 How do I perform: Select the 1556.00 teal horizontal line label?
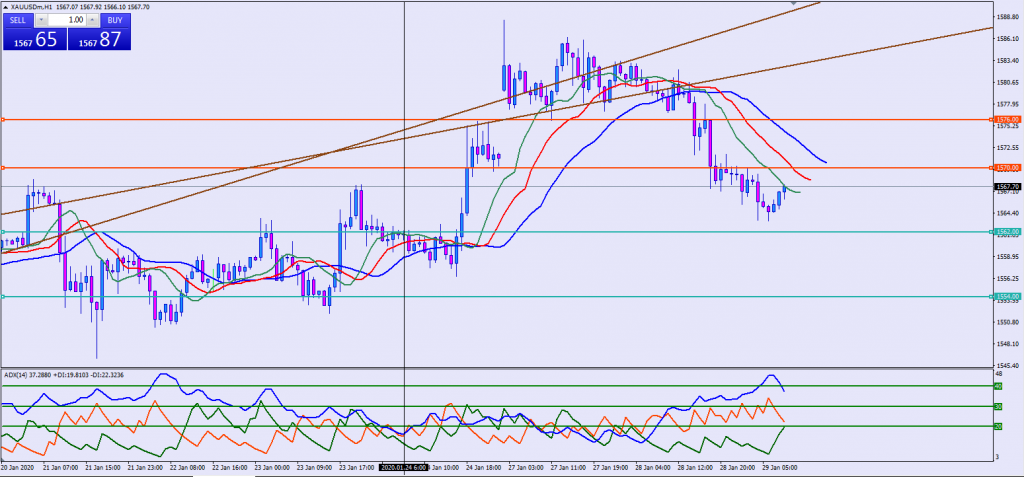pyautogui.click(x=1007, y=297)
